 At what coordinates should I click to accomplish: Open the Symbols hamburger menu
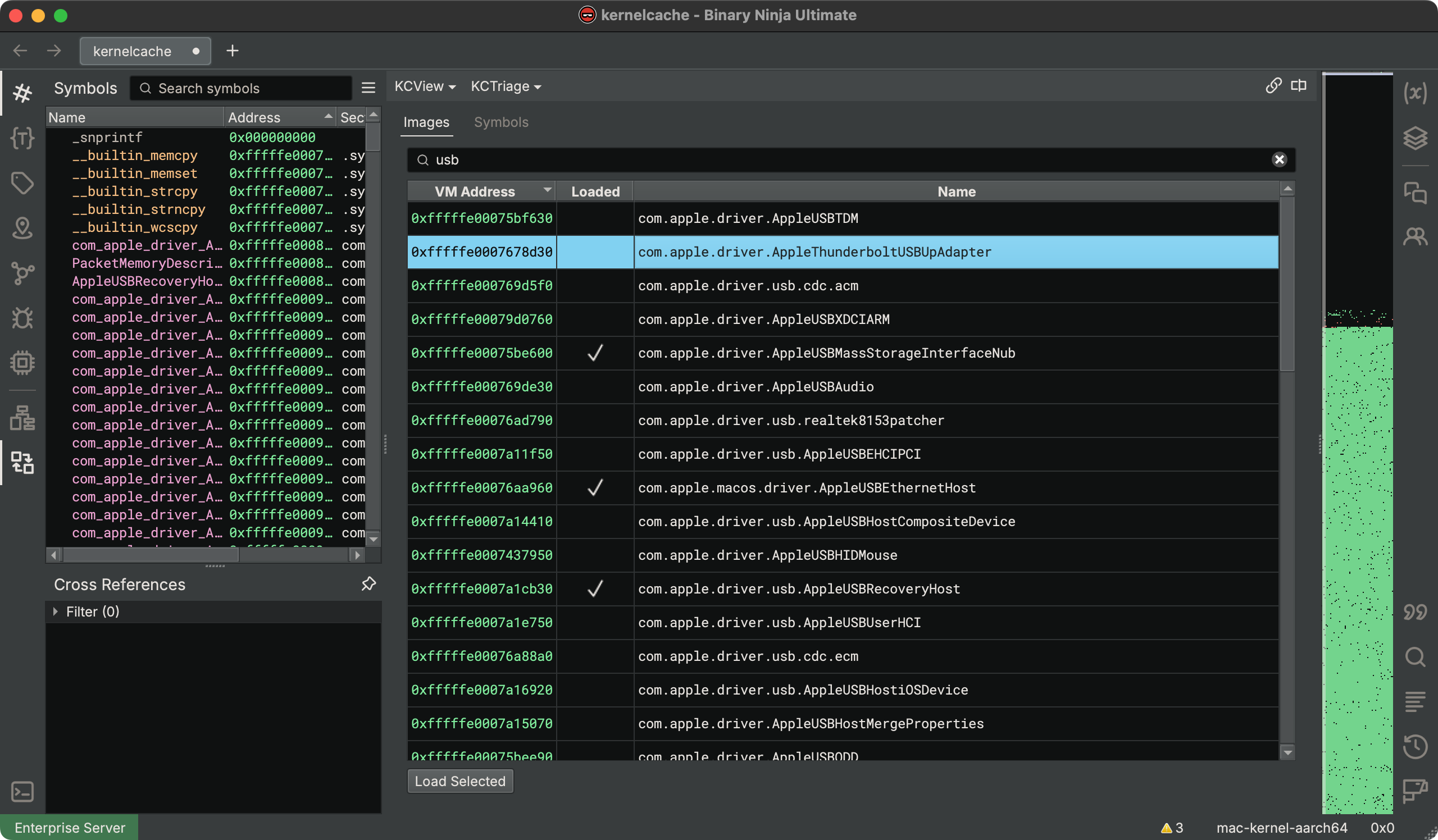point(368,88)
